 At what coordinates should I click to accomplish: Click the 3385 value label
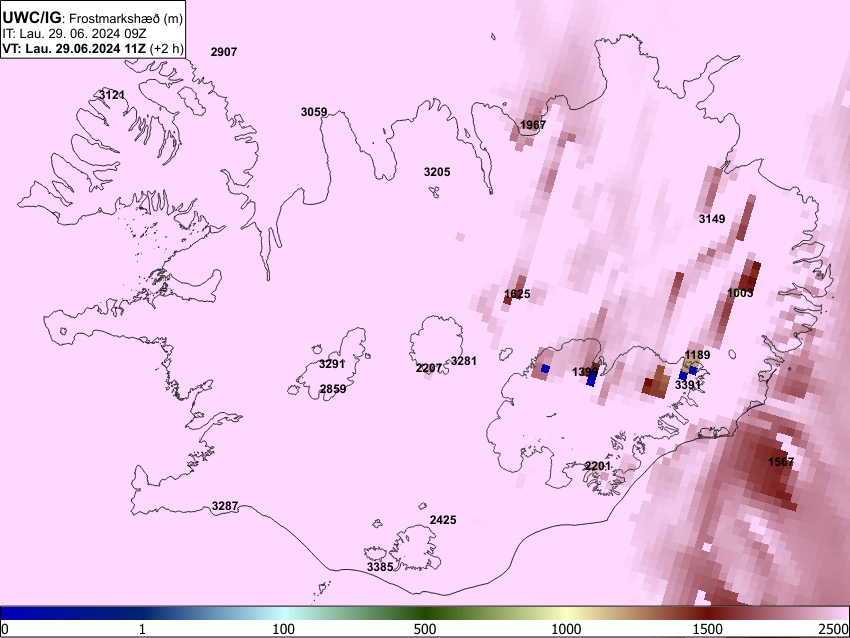(x=380, y=567)
